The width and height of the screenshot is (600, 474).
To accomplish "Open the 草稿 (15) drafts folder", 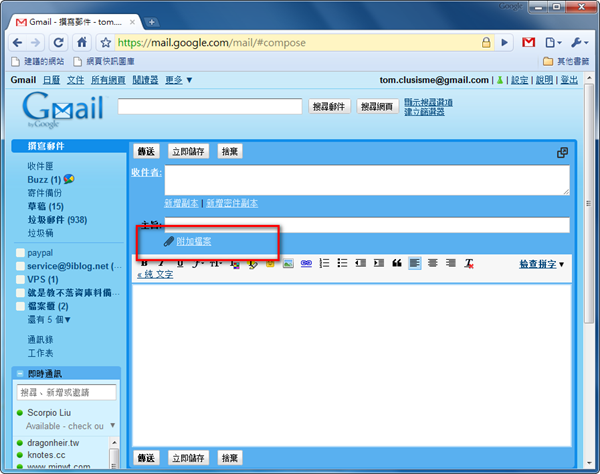I will [x=46, y=207].
